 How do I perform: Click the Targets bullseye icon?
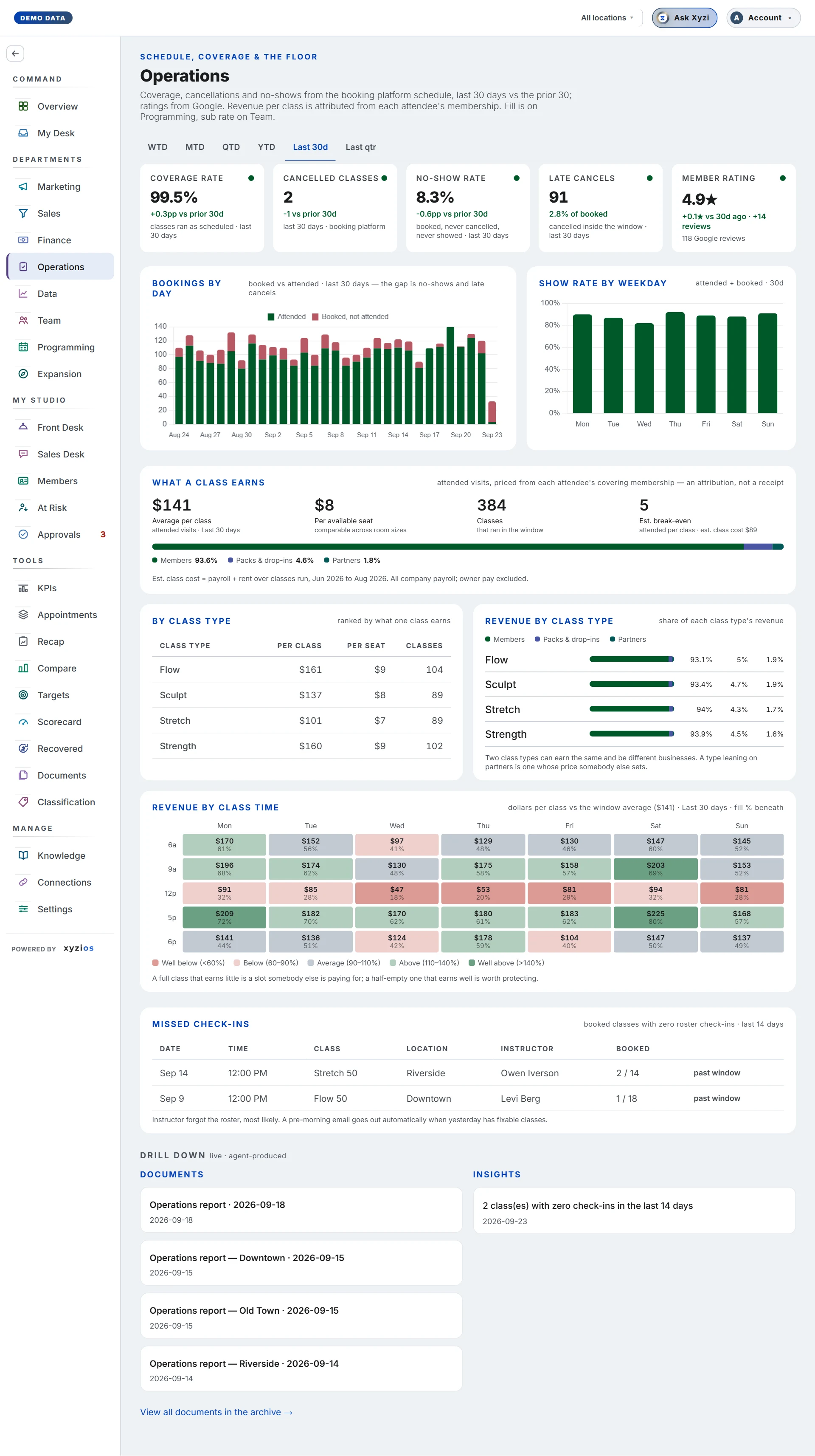23,694
